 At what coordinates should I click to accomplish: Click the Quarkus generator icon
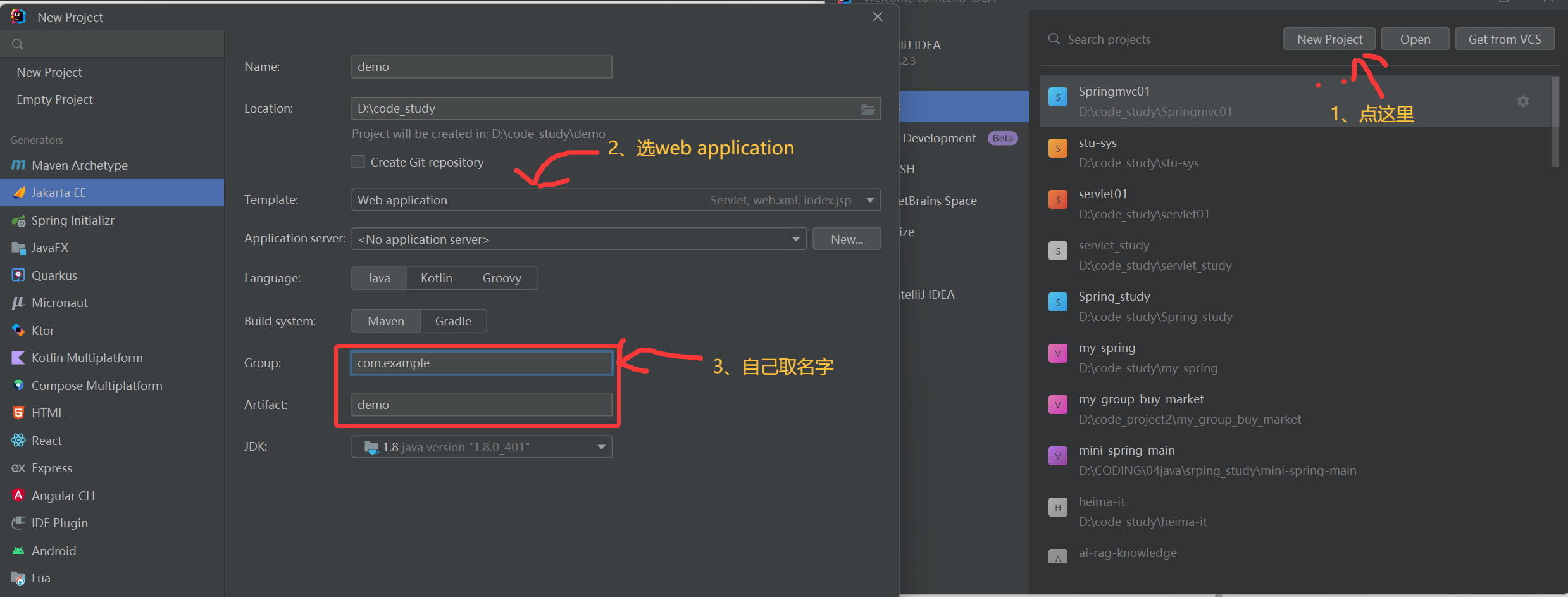18,275
